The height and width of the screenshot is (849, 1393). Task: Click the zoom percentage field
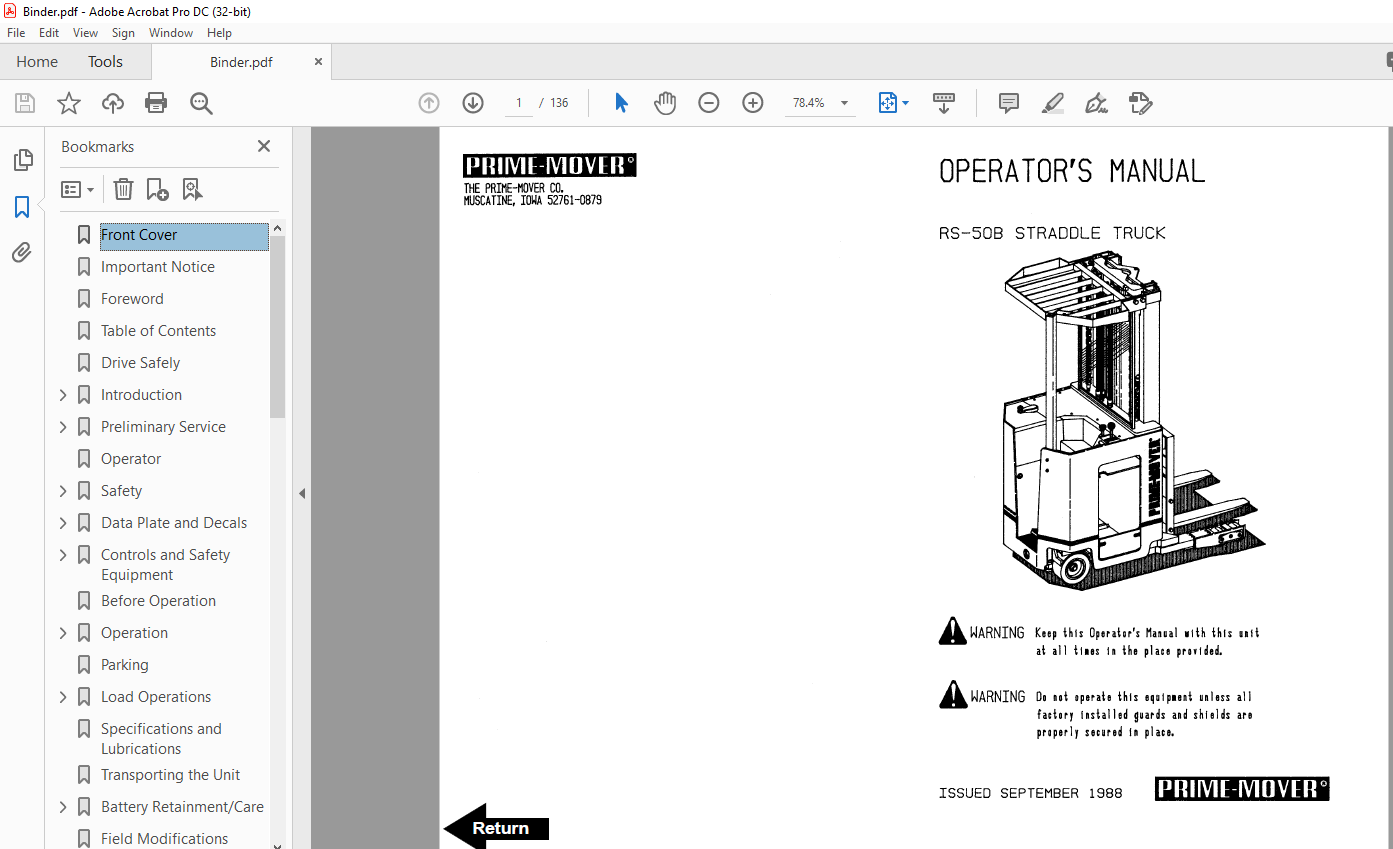809,103
